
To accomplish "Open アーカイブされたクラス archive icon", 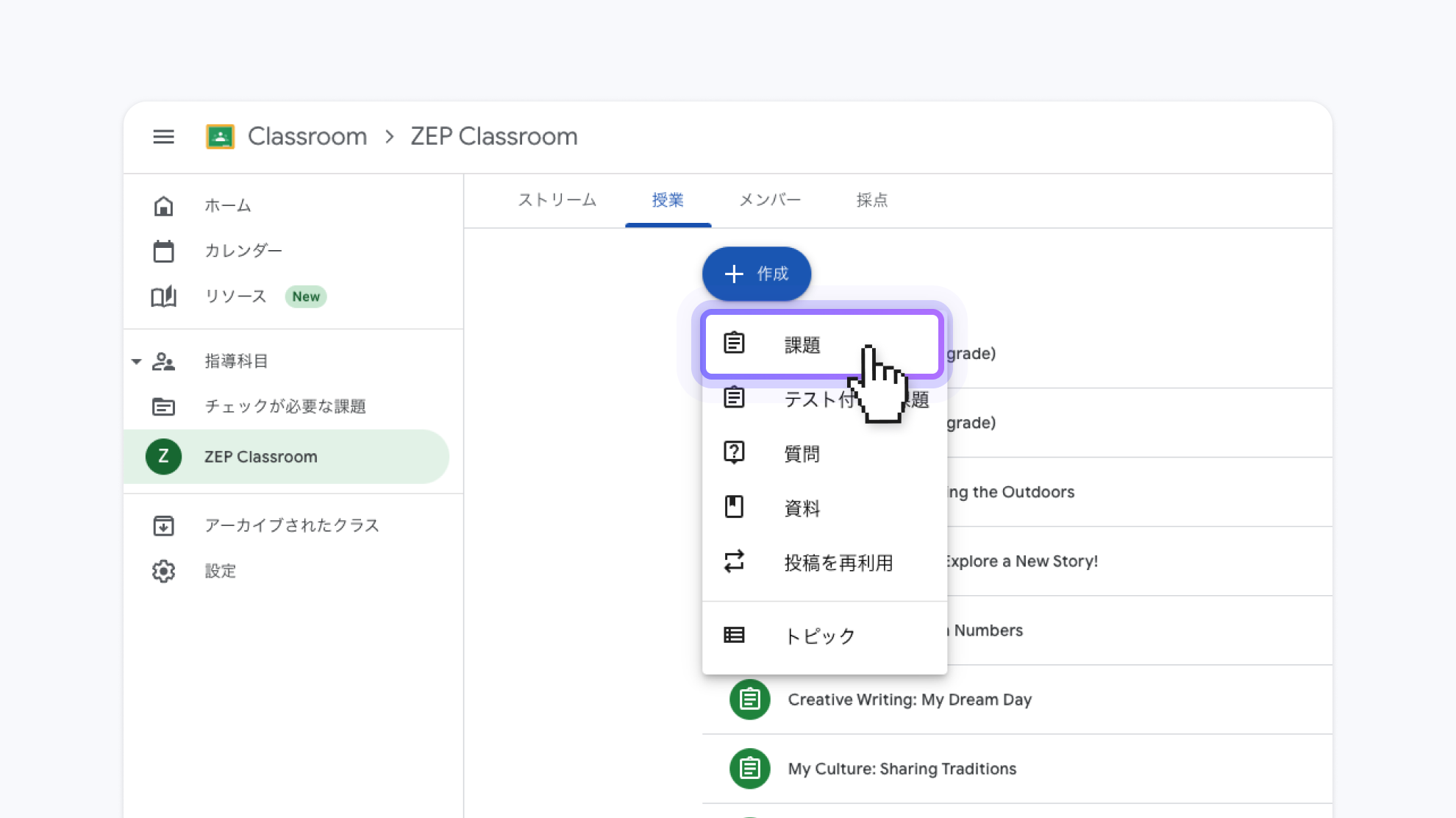I will point(163,525).
